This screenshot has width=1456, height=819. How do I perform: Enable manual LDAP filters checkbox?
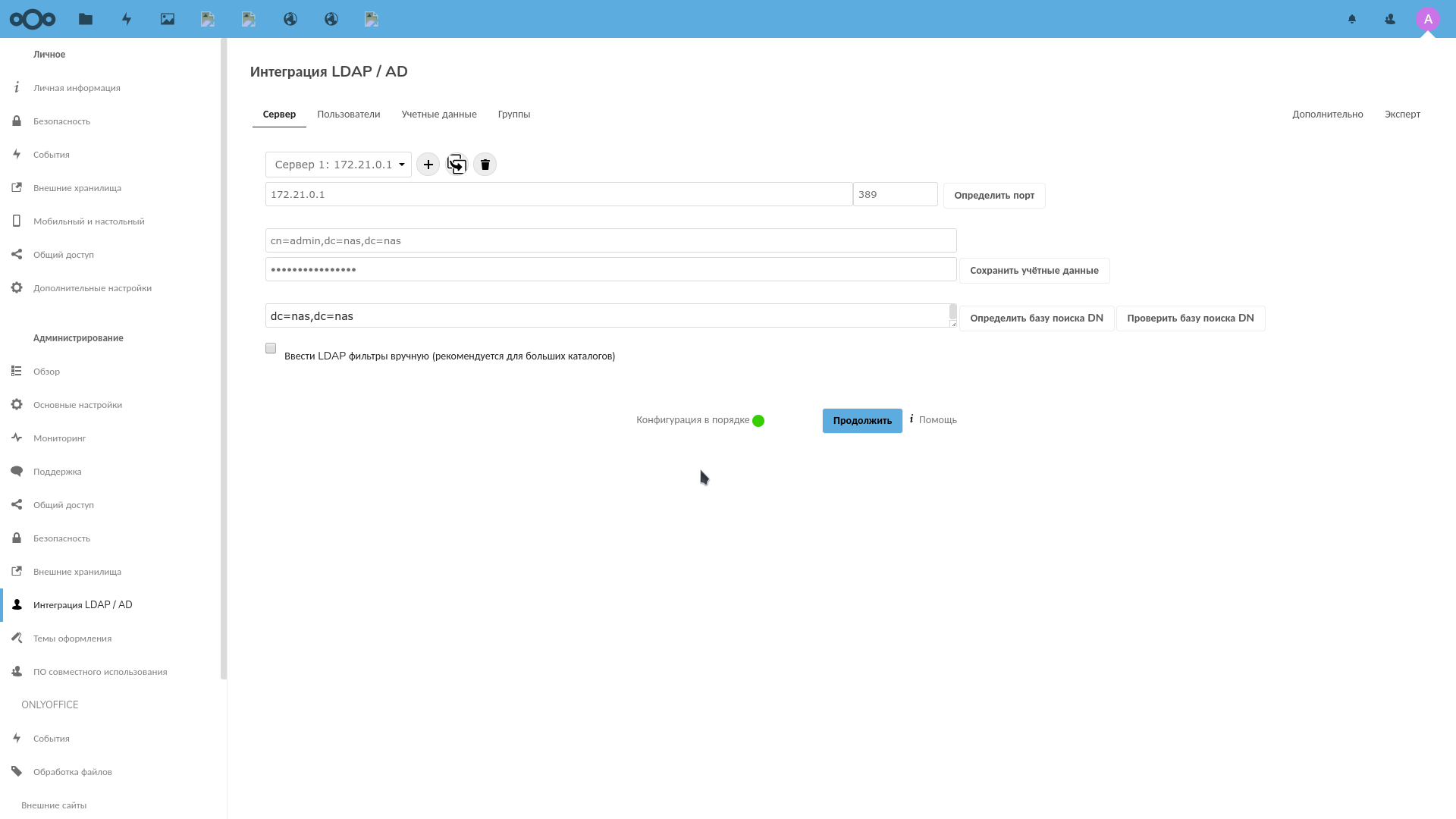coord(271,348)
